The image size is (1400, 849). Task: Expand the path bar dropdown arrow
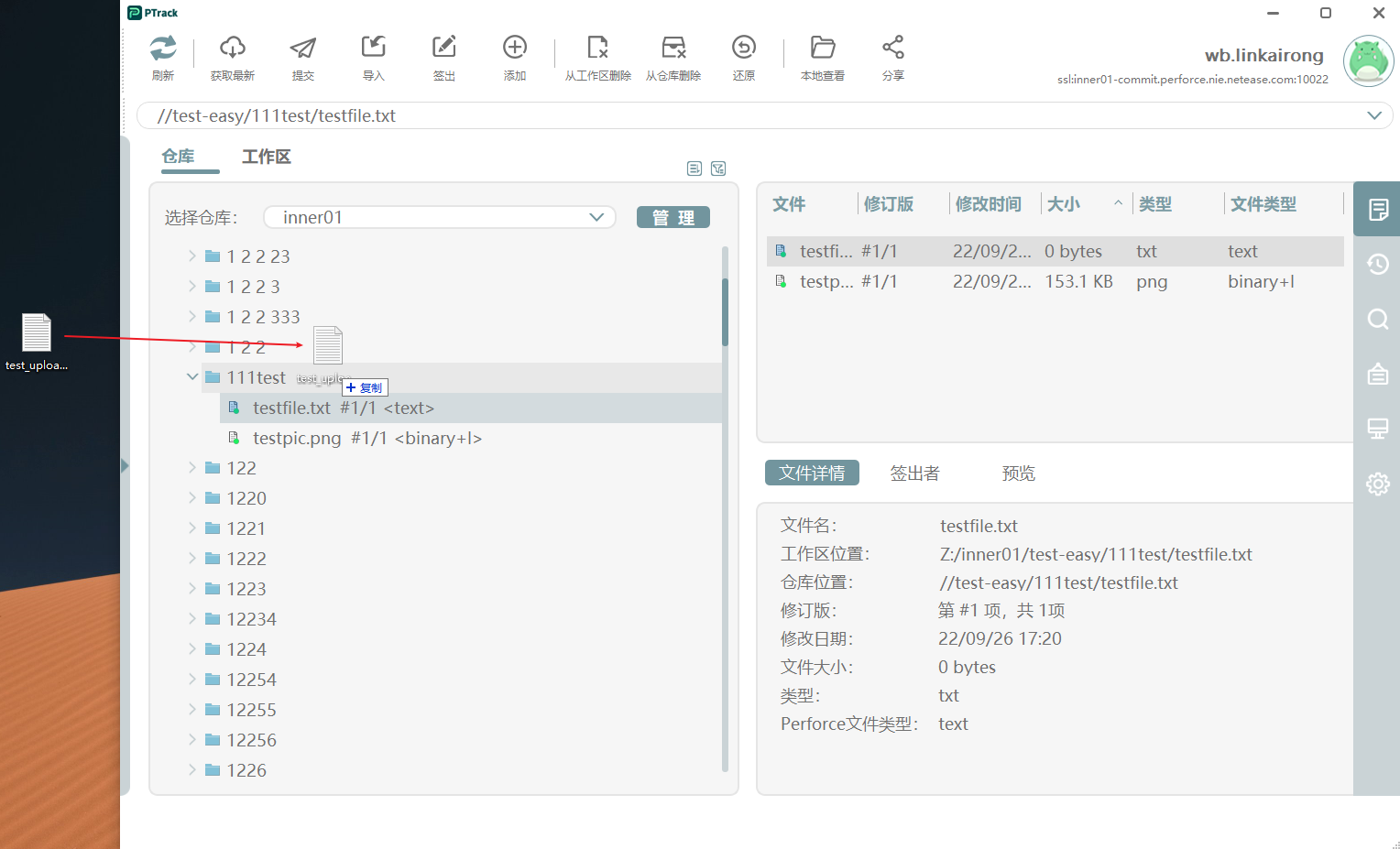click(x=1374, y=115)
